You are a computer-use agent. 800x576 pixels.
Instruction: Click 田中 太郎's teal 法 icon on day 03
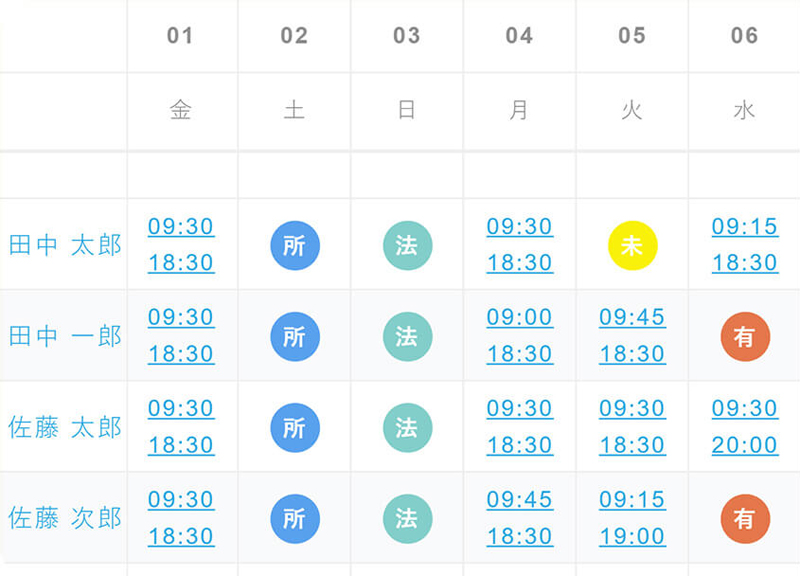pos(408,245)
